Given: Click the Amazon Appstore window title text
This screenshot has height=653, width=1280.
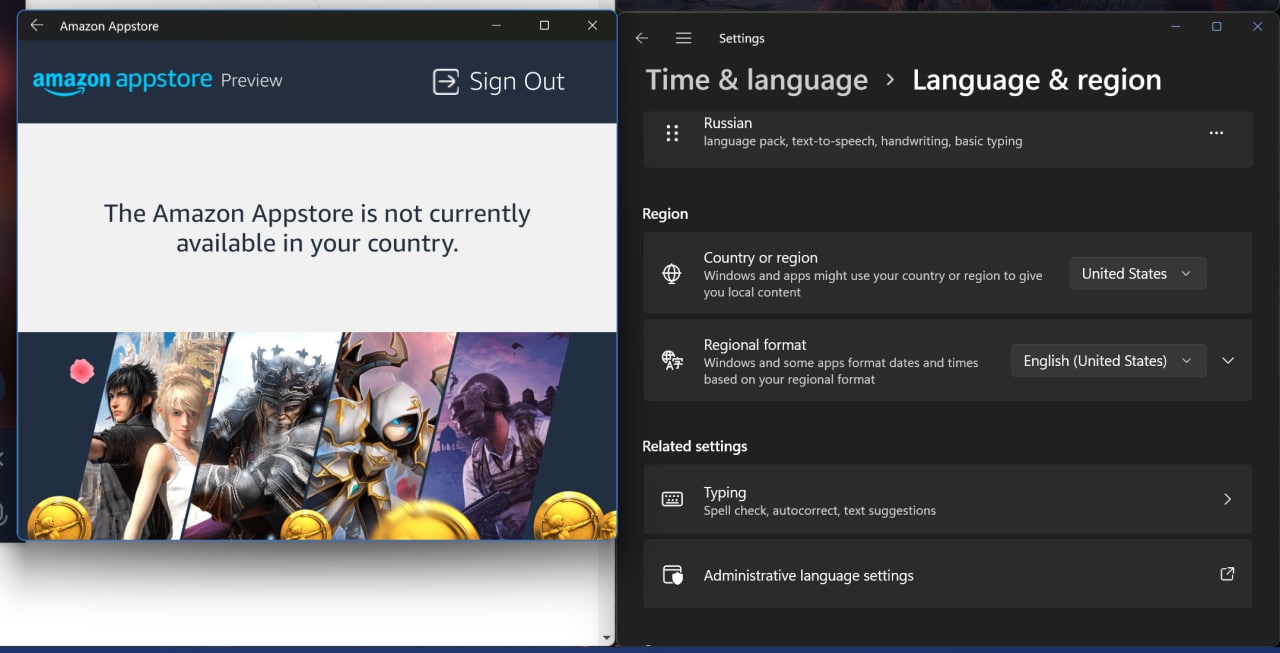Looking at the screenshot, I should (x=109, y=26).
